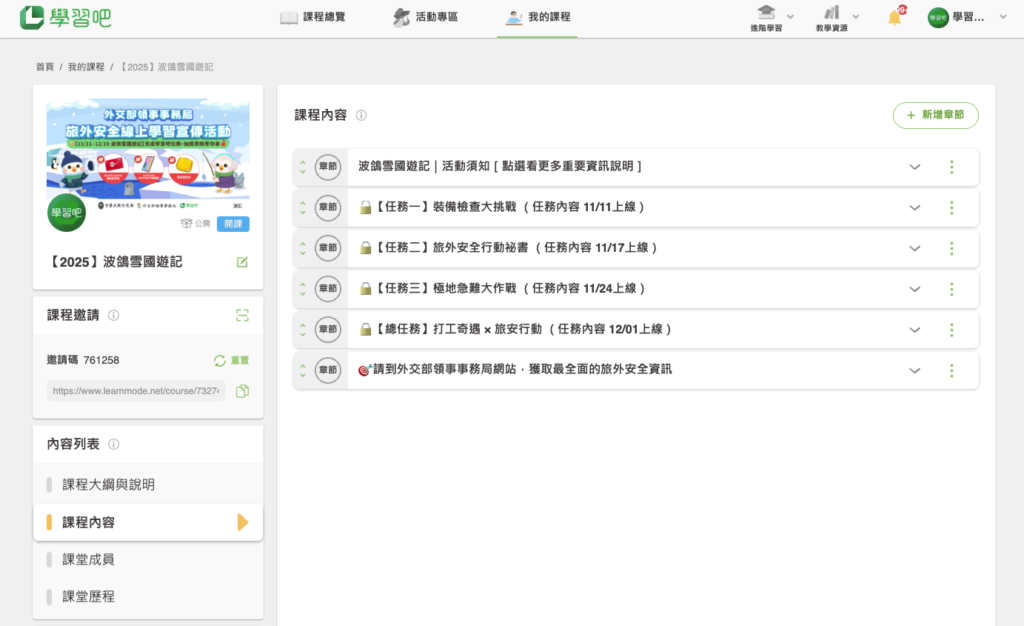The height and width of the screenshot is (626, 1024).
Task: Click the edit course title pencil icon
Action: click(242, 262)
